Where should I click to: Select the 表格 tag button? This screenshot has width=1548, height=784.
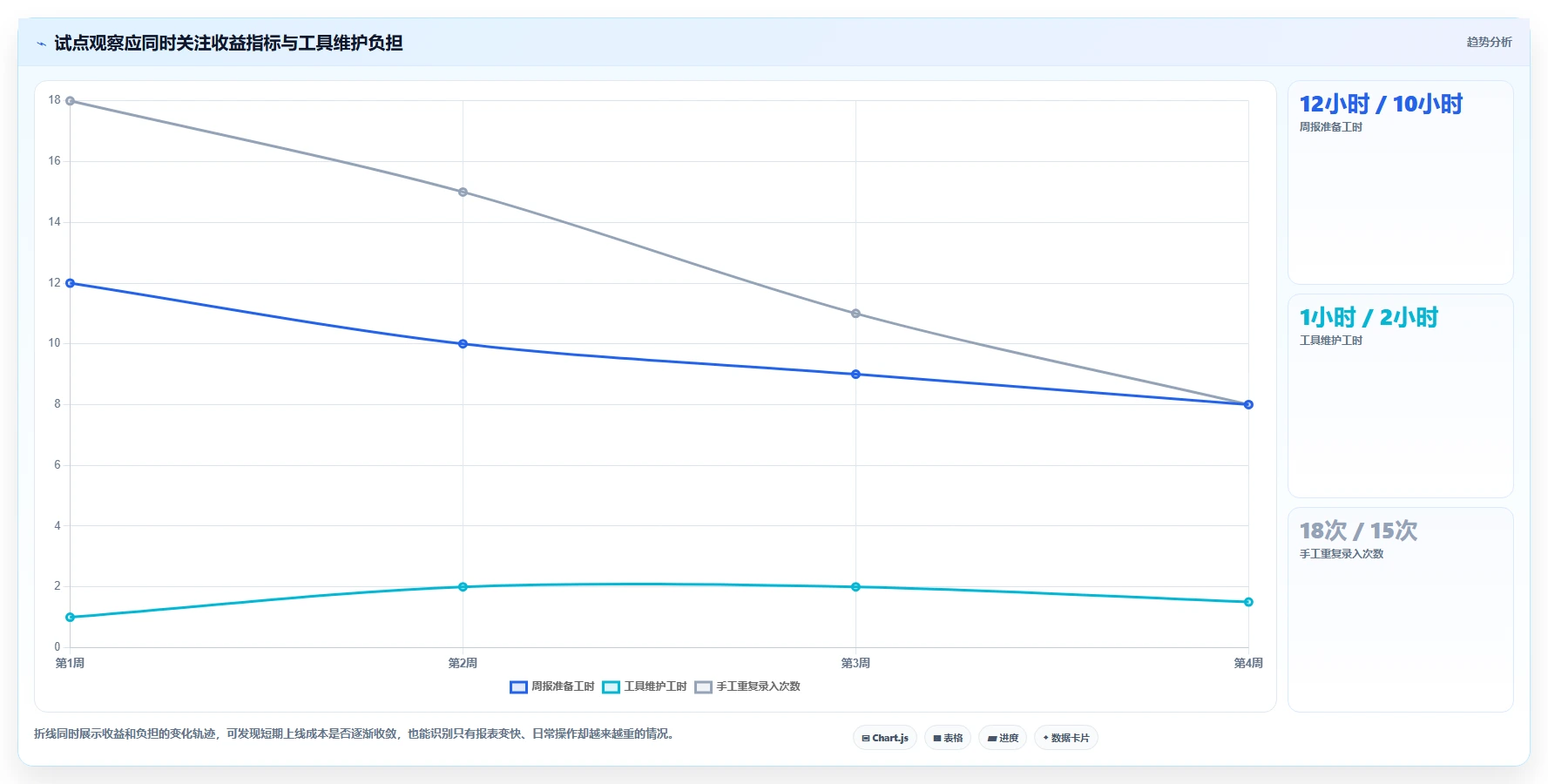(948, 738)
